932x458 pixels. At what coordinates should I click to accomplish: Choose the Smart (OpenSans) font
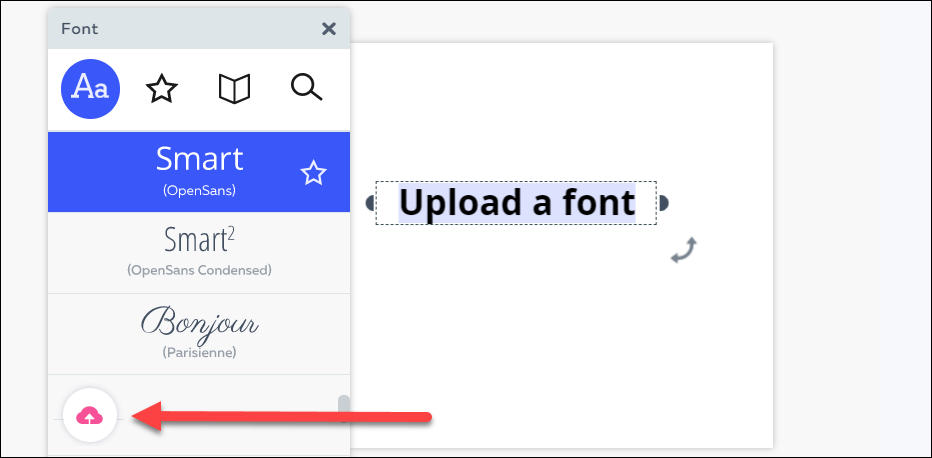pyautogui.click(x=199, y=160)
